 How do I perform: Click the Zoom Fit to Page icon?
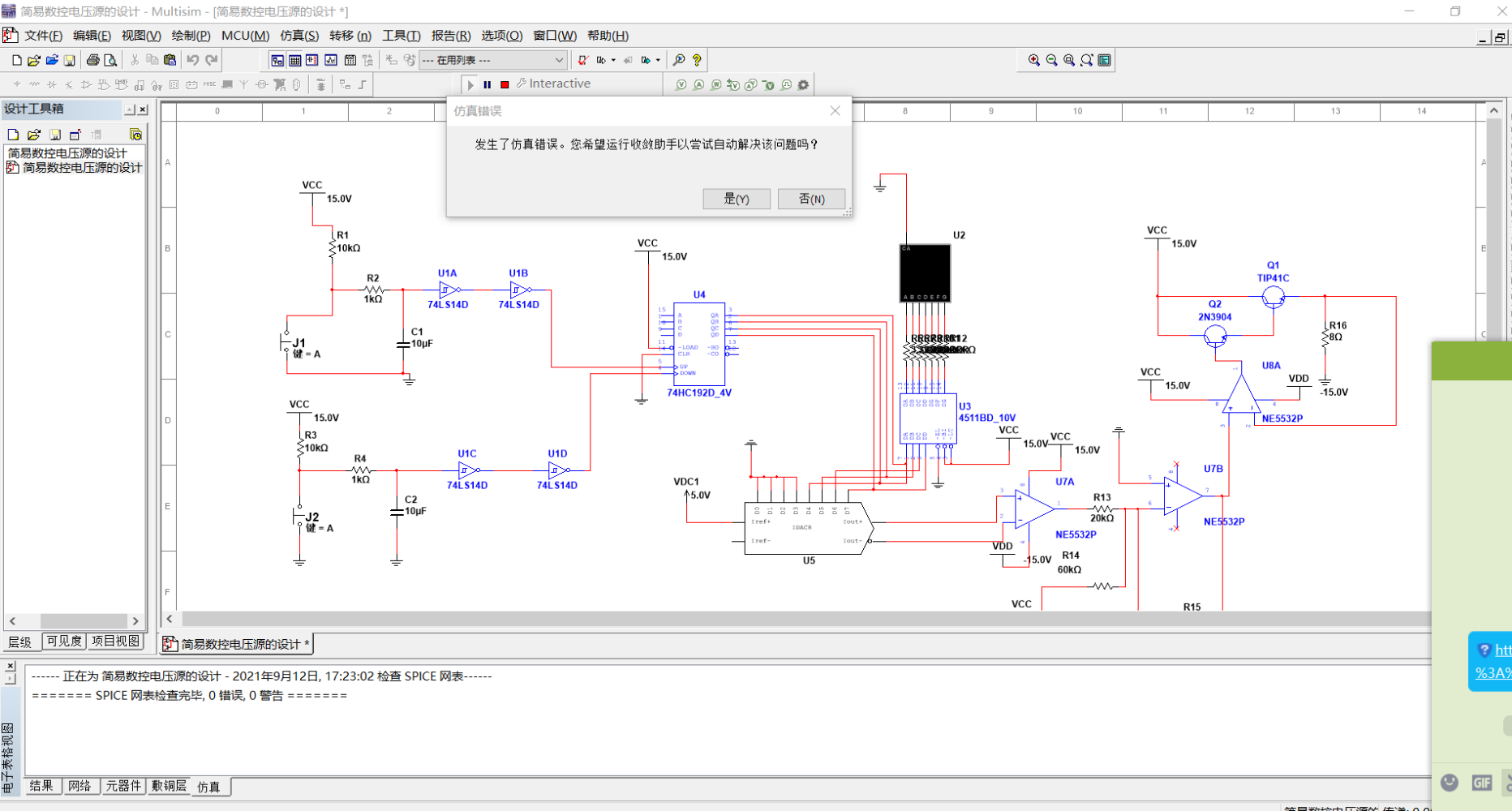coord(1087,60)
